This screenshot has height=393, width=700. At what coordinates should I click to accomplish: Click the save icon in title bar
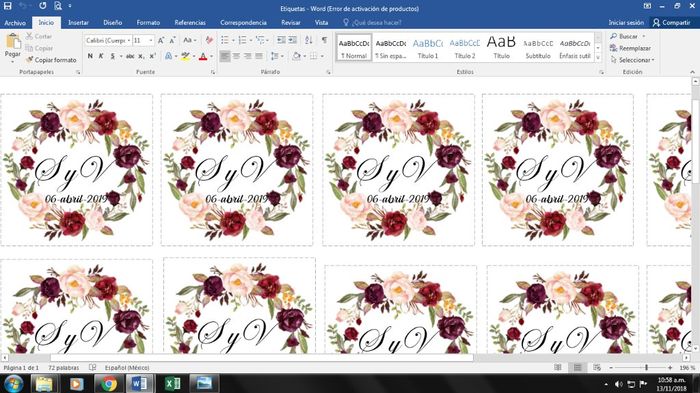pyautogui.click(x=8, y=6)
